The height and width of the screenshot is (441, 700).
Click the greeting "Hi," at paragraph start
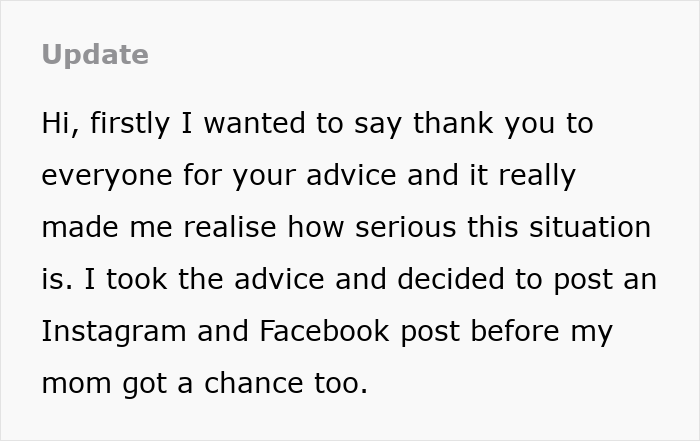click(60, 124)
